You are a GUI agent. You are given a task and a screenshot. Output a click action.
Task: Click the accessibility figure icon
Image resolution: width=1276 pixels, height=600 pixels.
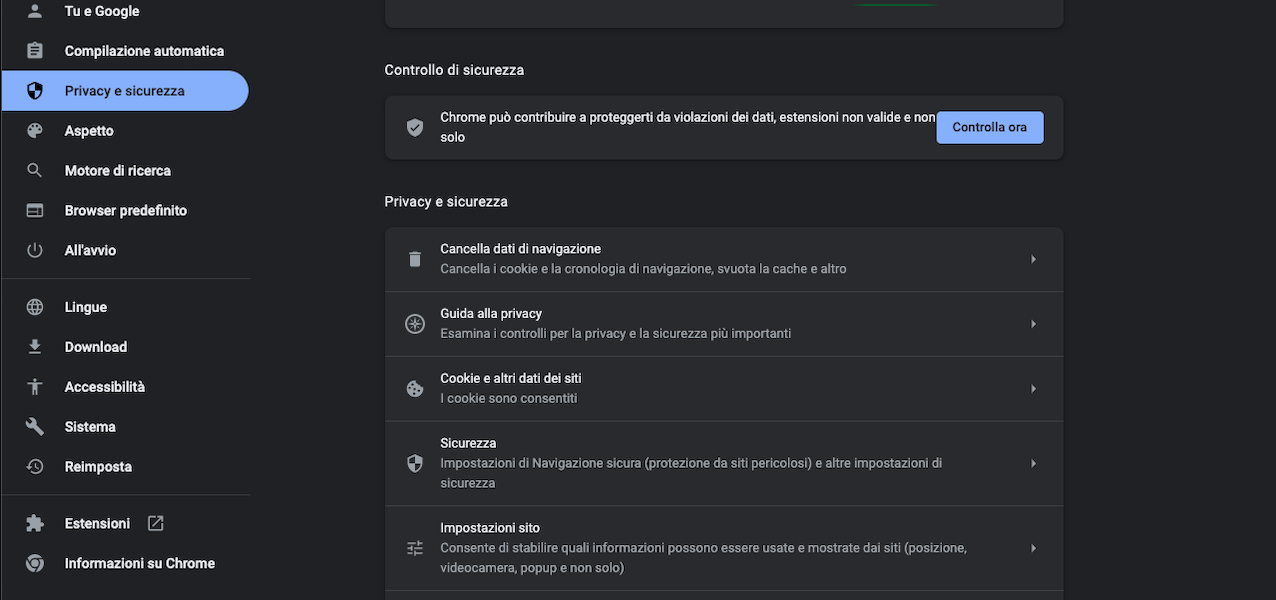[x=35, y=387]
